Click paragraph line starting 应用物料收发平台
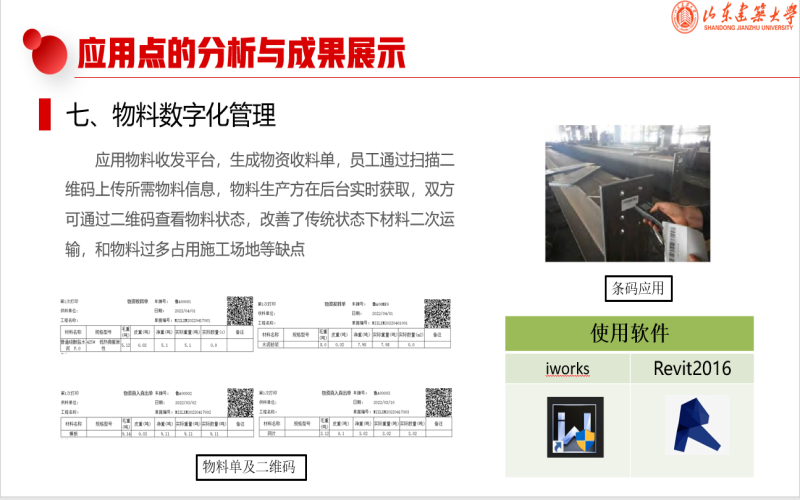800x500 pixels. 274,160
